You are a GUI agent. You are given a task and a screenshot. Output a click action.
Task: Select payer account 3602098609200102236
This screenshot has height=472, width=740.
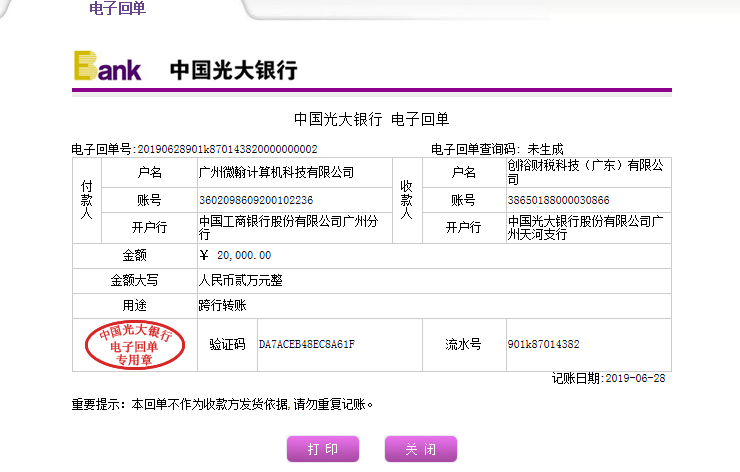tap(256, 200)
